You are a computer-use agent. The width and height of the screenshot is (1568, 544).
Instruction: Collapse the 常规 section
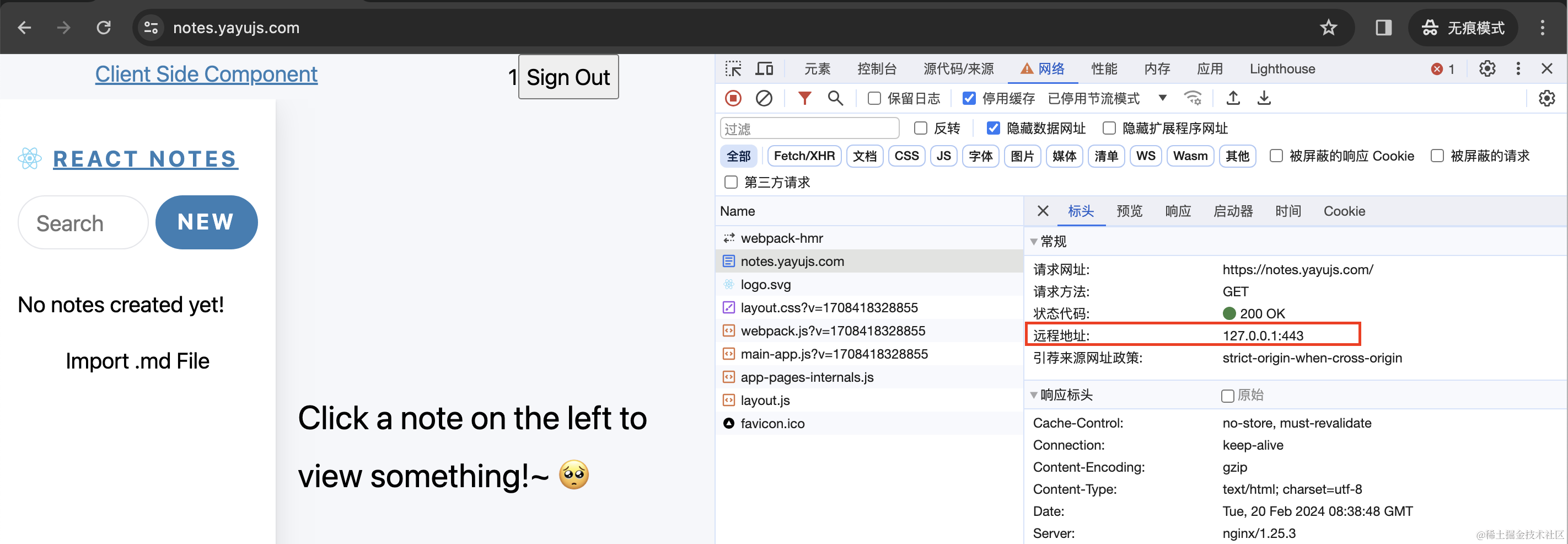tap(1034, 242)
